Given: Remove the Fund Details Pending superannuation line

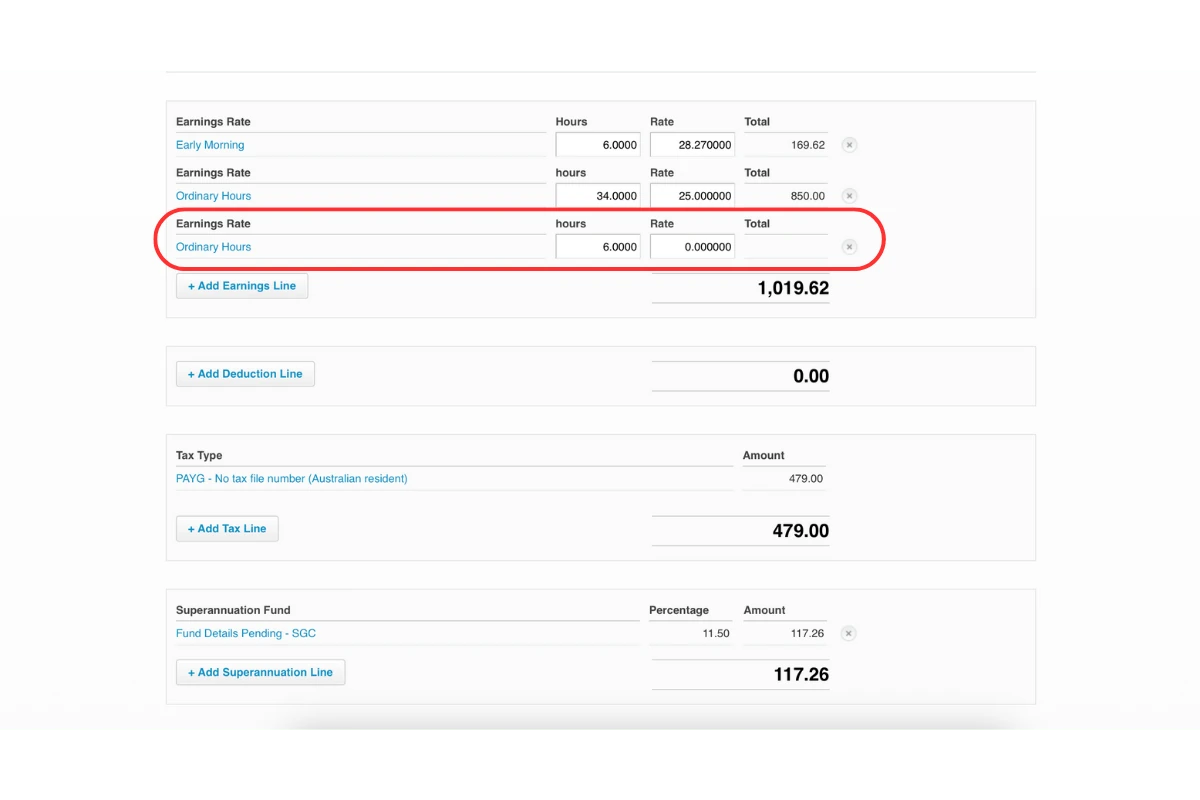Looking at the screenshot, I should (x=849, y=633).
